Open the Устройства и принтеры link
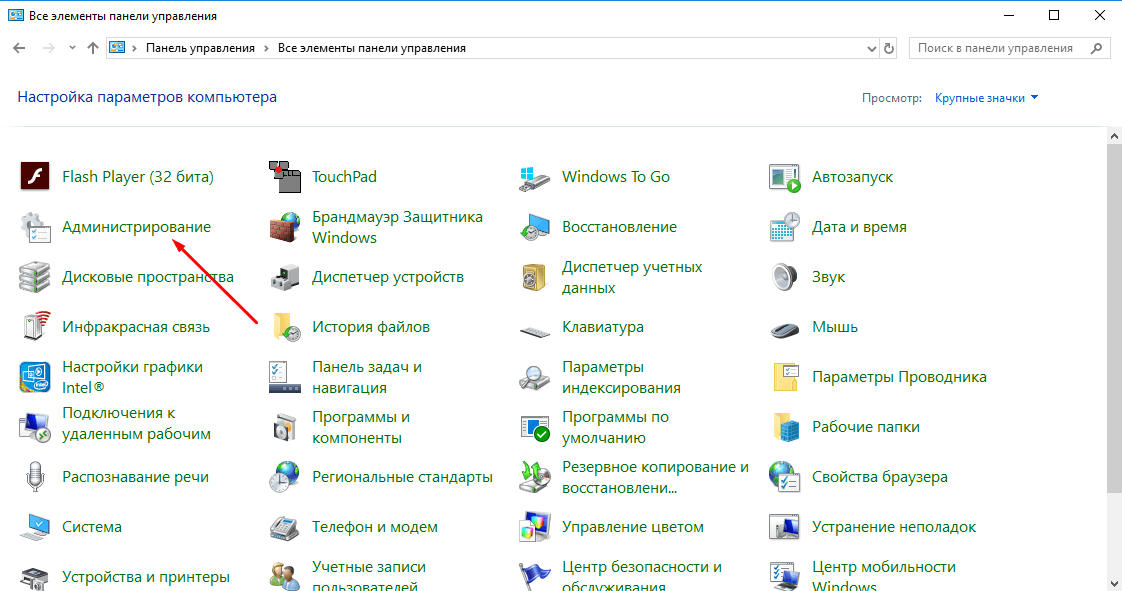This screenshot has height=591, width=1122. click(146, 577)
